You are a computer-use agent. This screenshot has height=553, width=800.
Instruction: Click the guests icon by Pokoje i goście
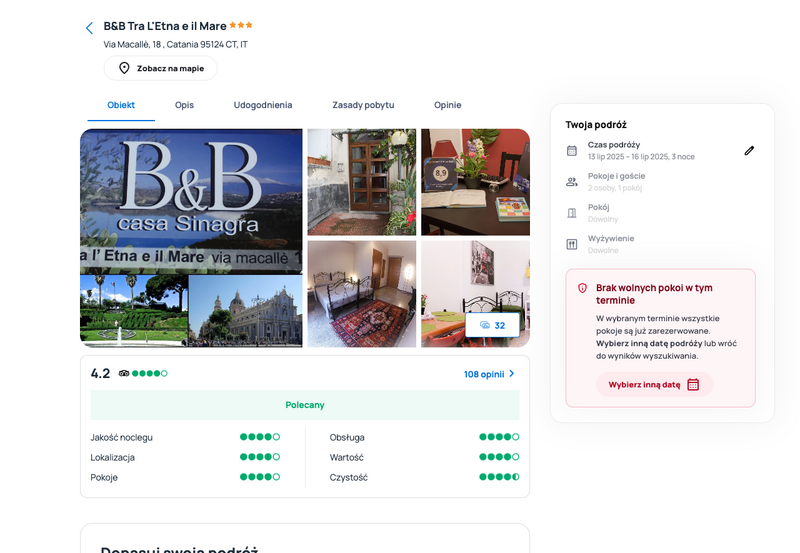pos(572,182)
